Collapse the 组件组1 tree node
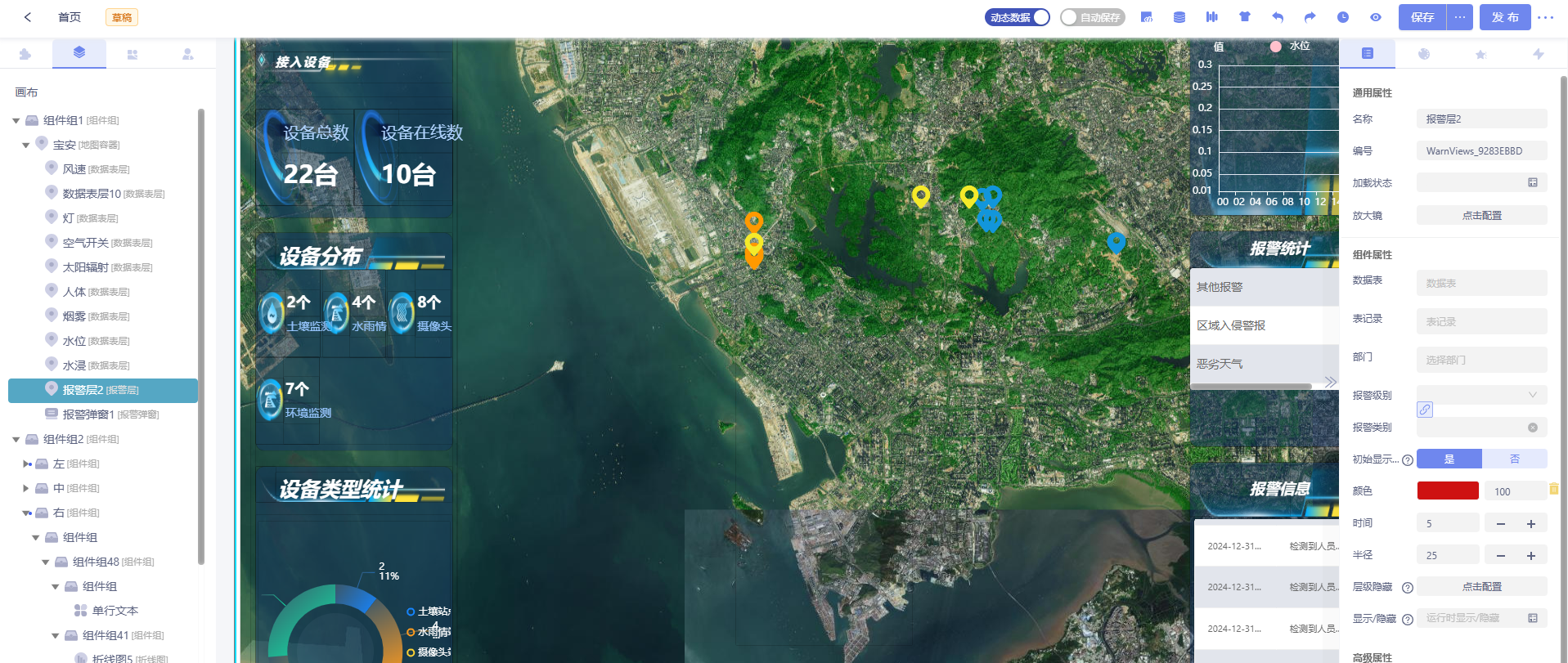 pyautogui.click(x=16, y=121)
